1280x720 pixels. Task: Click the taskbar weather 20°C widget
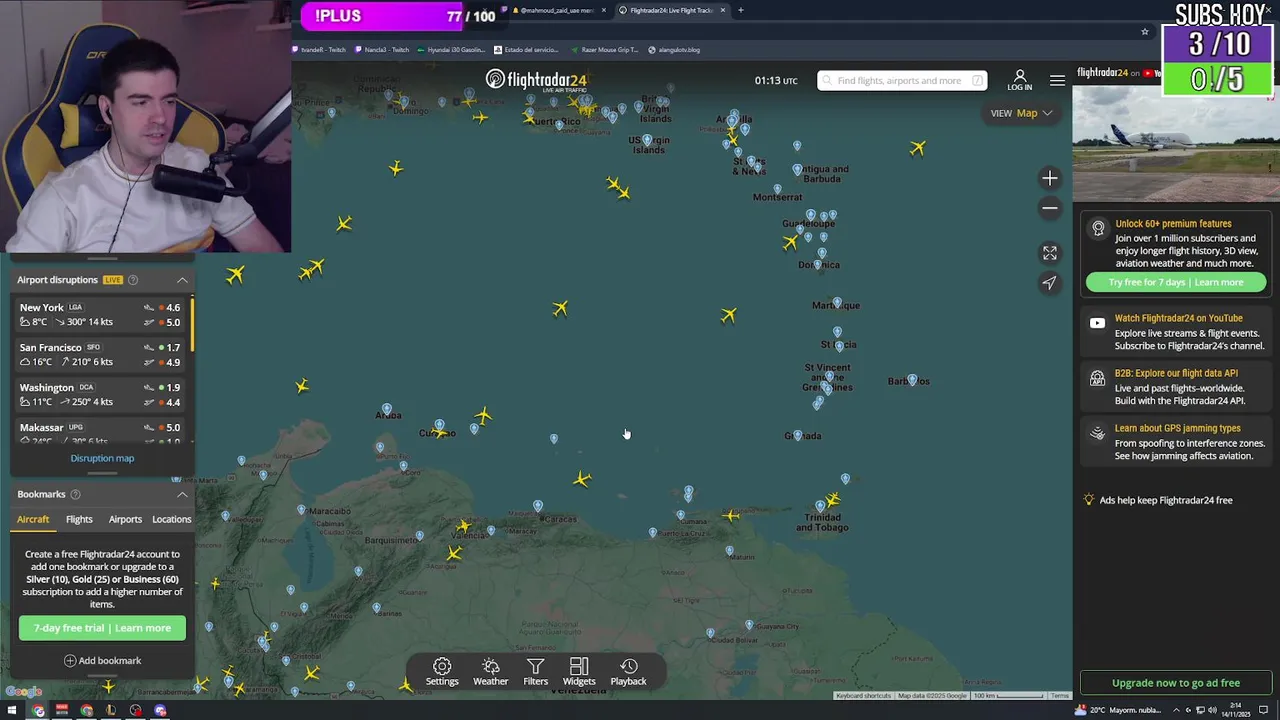tap(1117, 711)
